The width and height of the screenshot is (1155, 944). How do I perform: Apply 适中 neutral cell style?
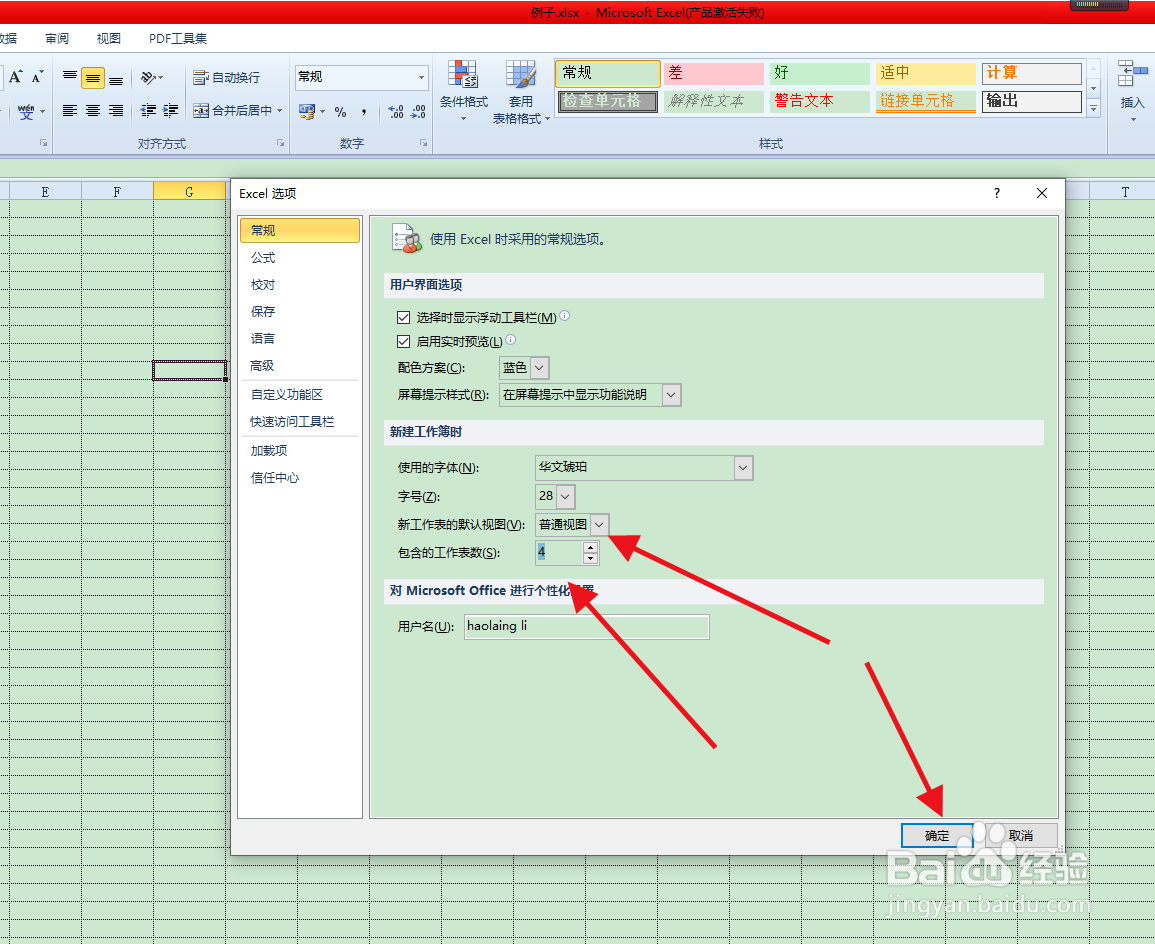click(926, 73)
